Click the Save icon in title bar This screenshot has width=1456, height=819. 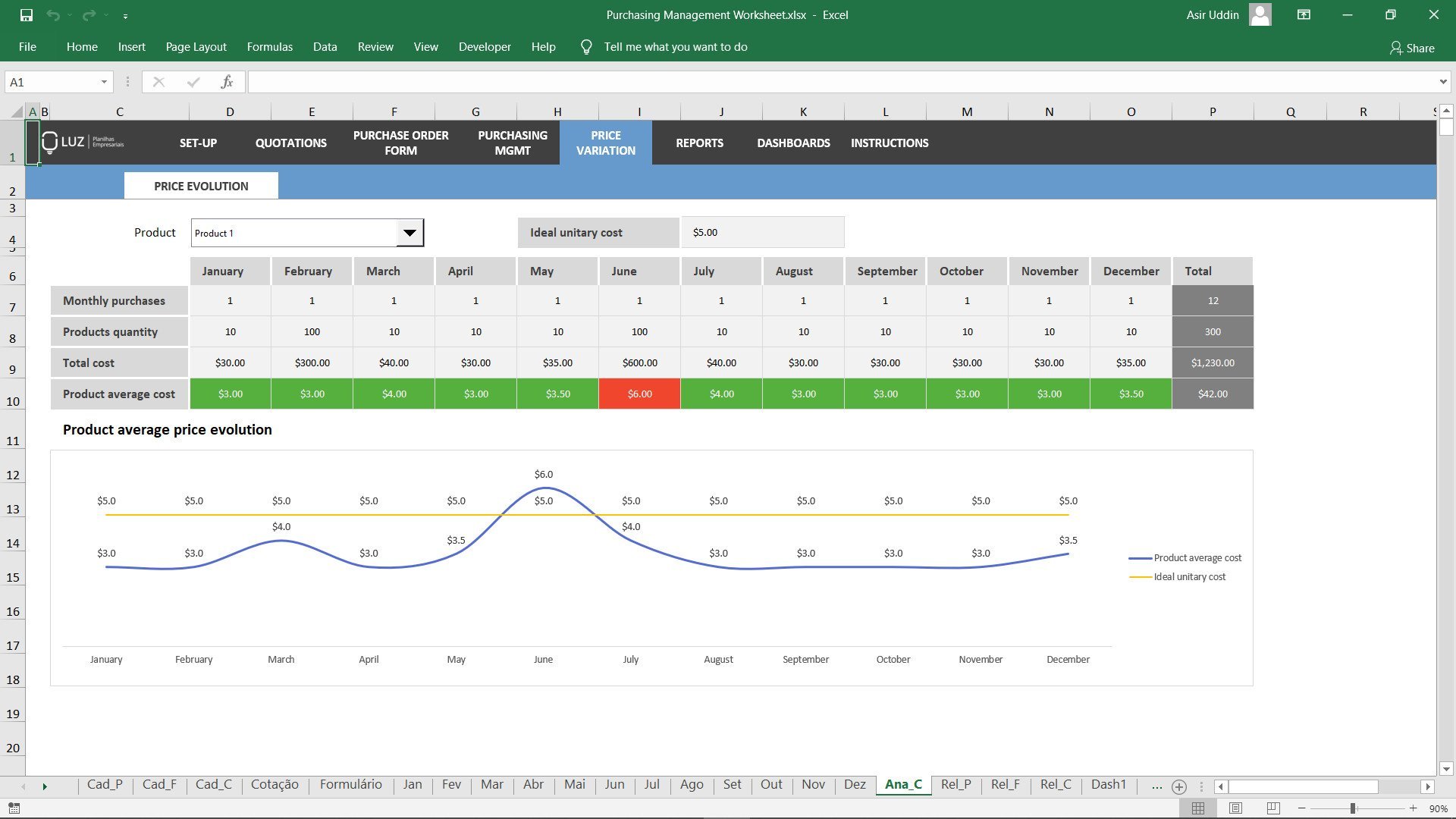27,14
